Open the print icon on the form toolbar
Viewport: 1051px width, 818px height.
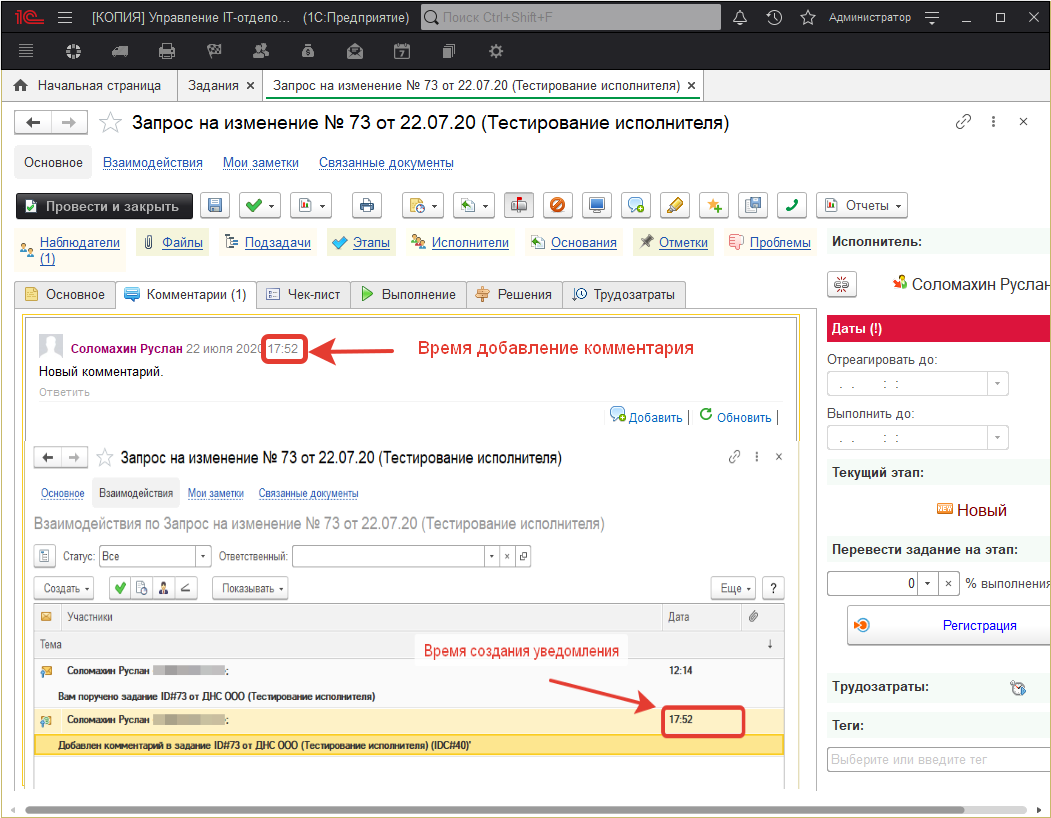pyautogui.click(x=367, y=205)
